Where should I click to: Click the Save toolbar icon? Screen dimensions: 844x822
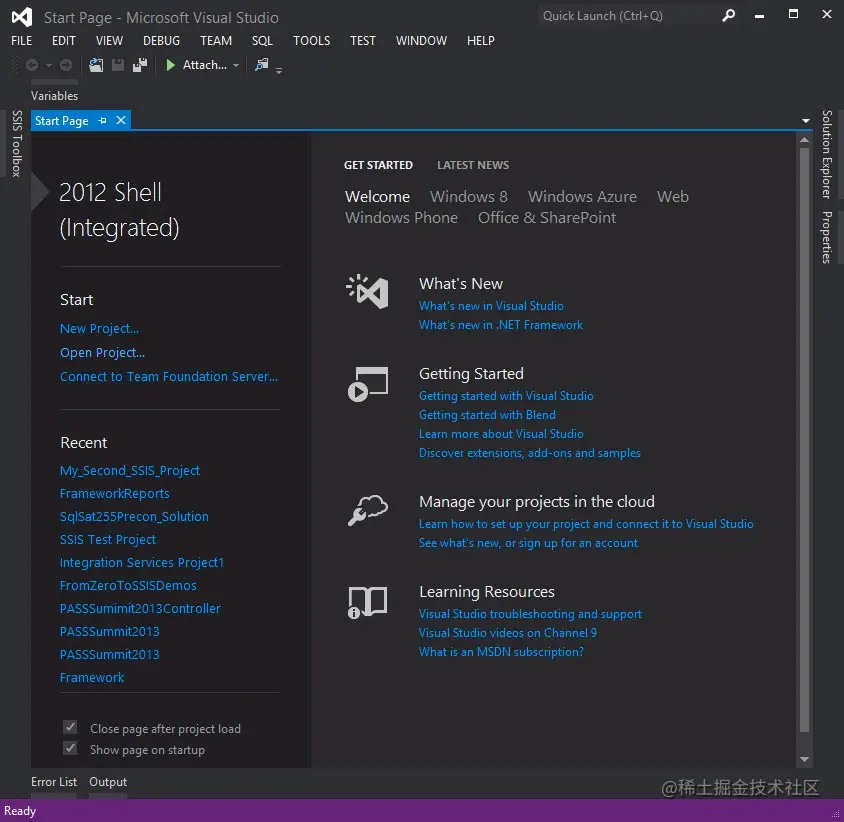pos(118,65)
